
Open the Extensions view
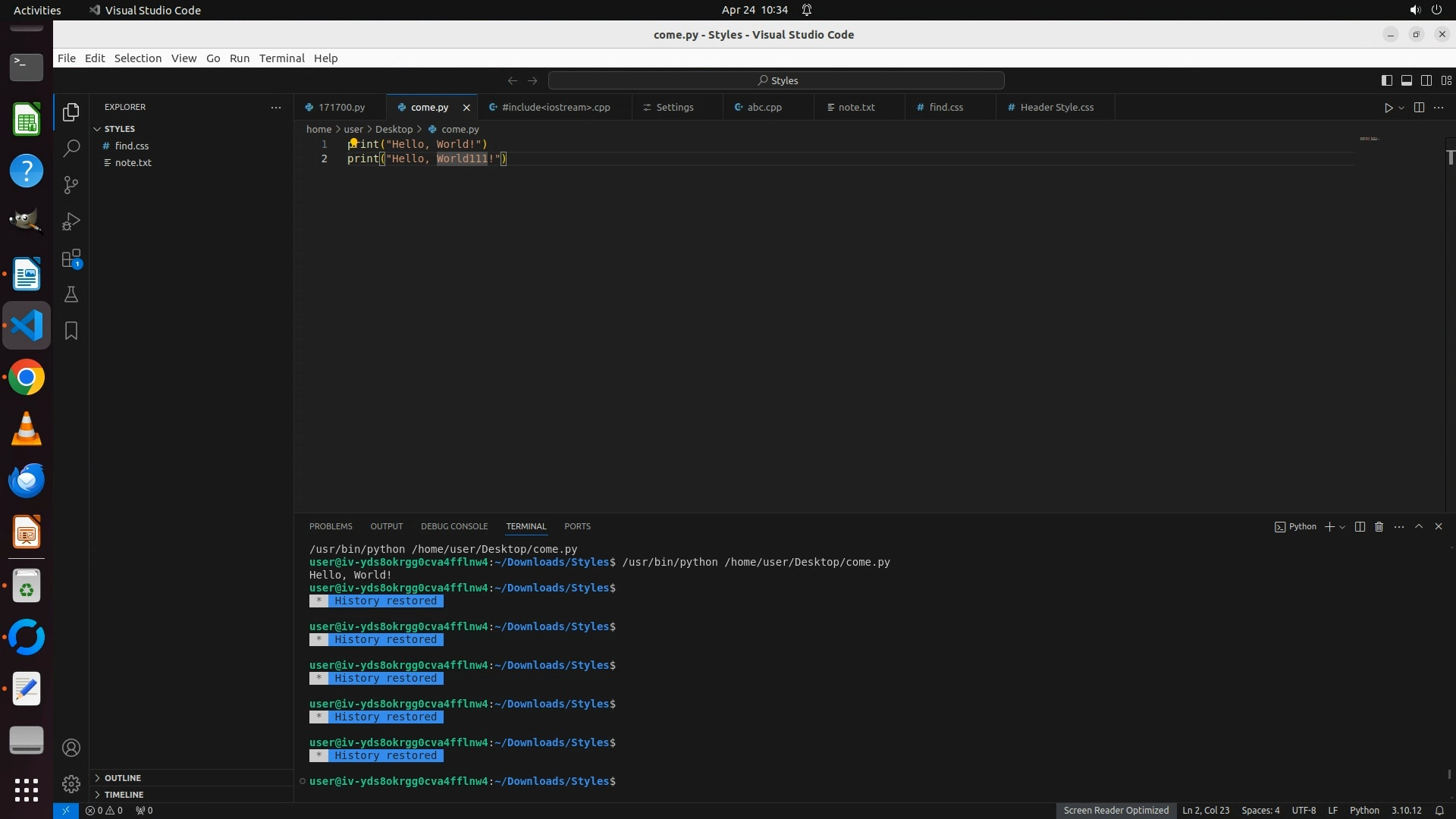click(x=71, y=259)
